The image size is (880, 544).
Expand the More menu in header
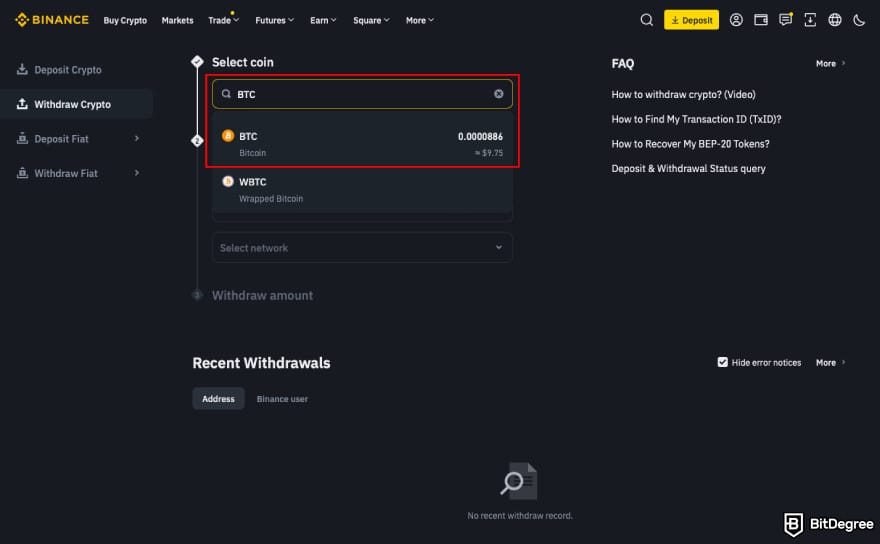point(420,20)
